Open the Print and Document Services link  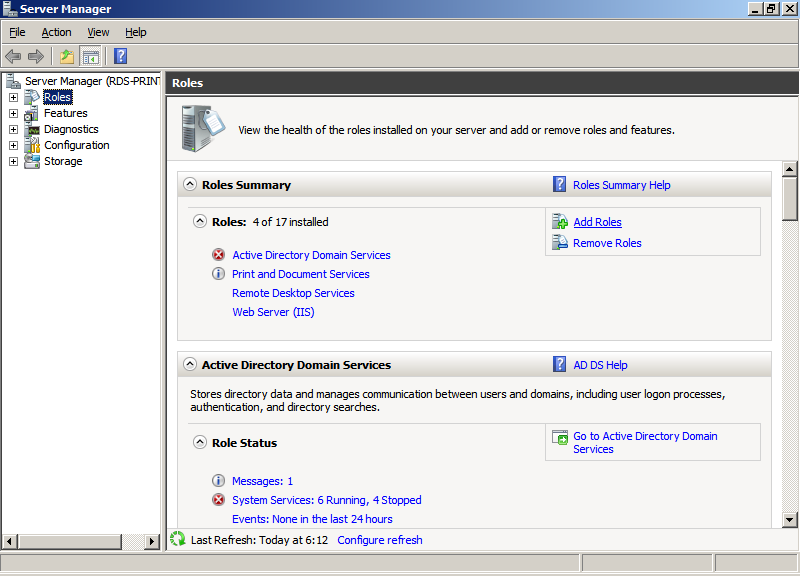click(x=301, y=274)
